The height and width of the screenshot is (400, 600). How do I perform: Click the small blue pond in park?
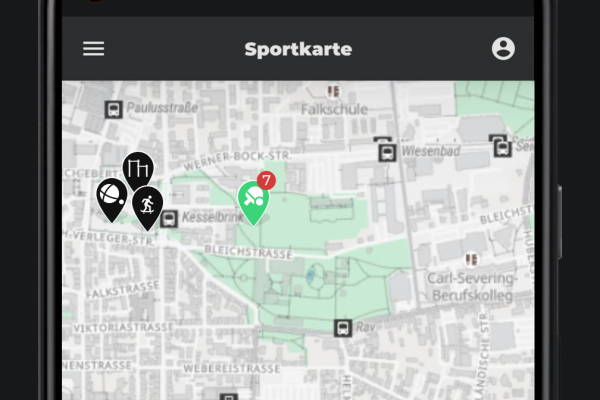point(310,274)
